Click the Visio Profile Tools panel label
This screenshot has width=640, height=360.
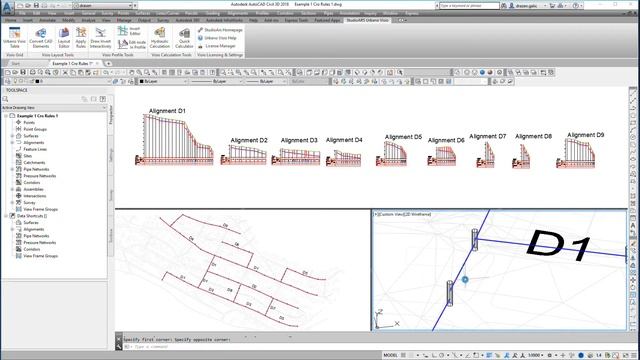point(118,55)
